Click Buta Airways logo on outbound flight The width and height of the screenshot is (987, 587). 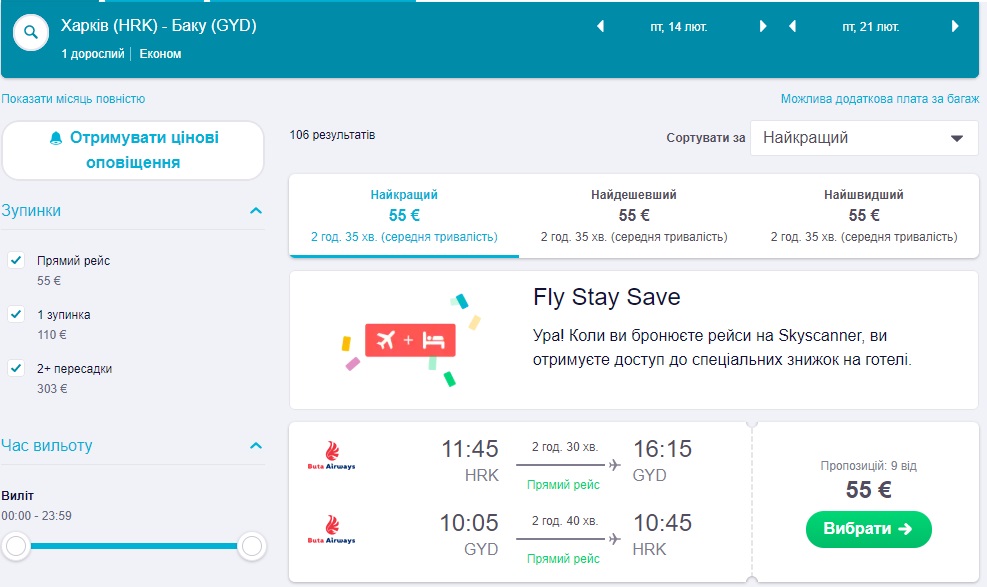331,456
